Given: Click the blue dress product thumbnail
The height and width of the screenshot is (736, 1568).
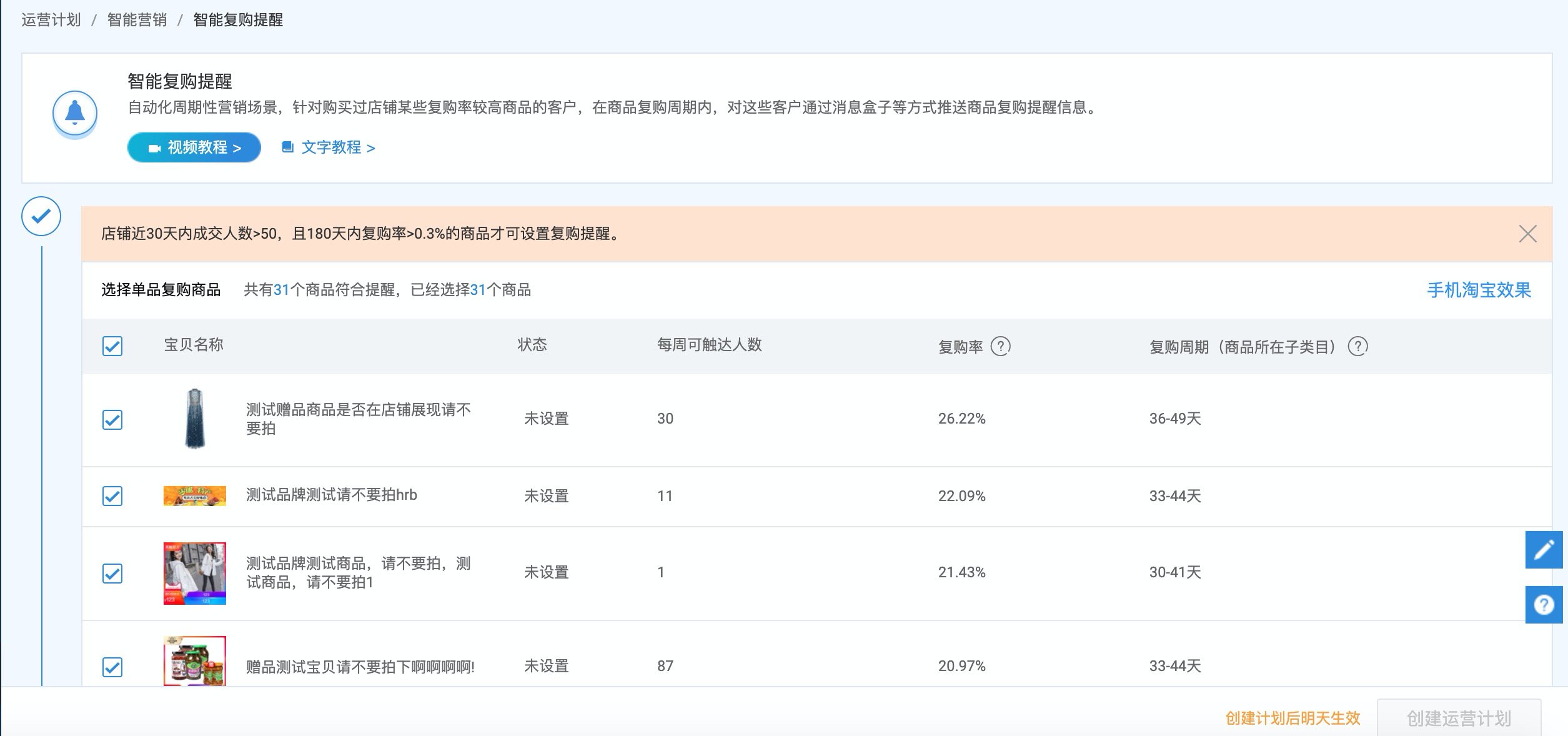Looking at the screenshot, I should pyautogui.click(x=195, y=419).
